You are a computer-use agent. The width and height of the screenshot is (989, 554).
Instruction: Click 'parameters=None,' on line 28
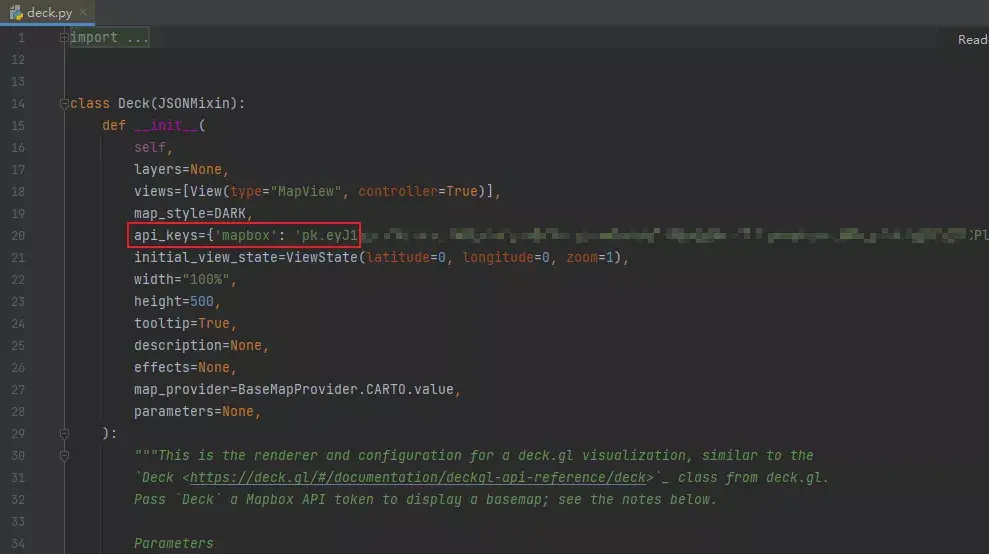tap(197, 411)
